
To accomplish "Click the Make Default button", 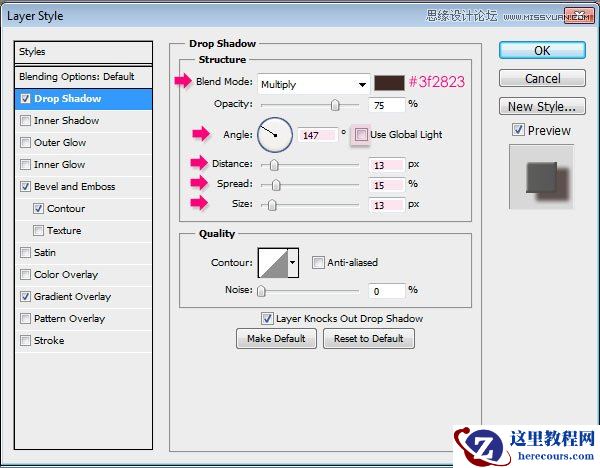I will [276, 339].
